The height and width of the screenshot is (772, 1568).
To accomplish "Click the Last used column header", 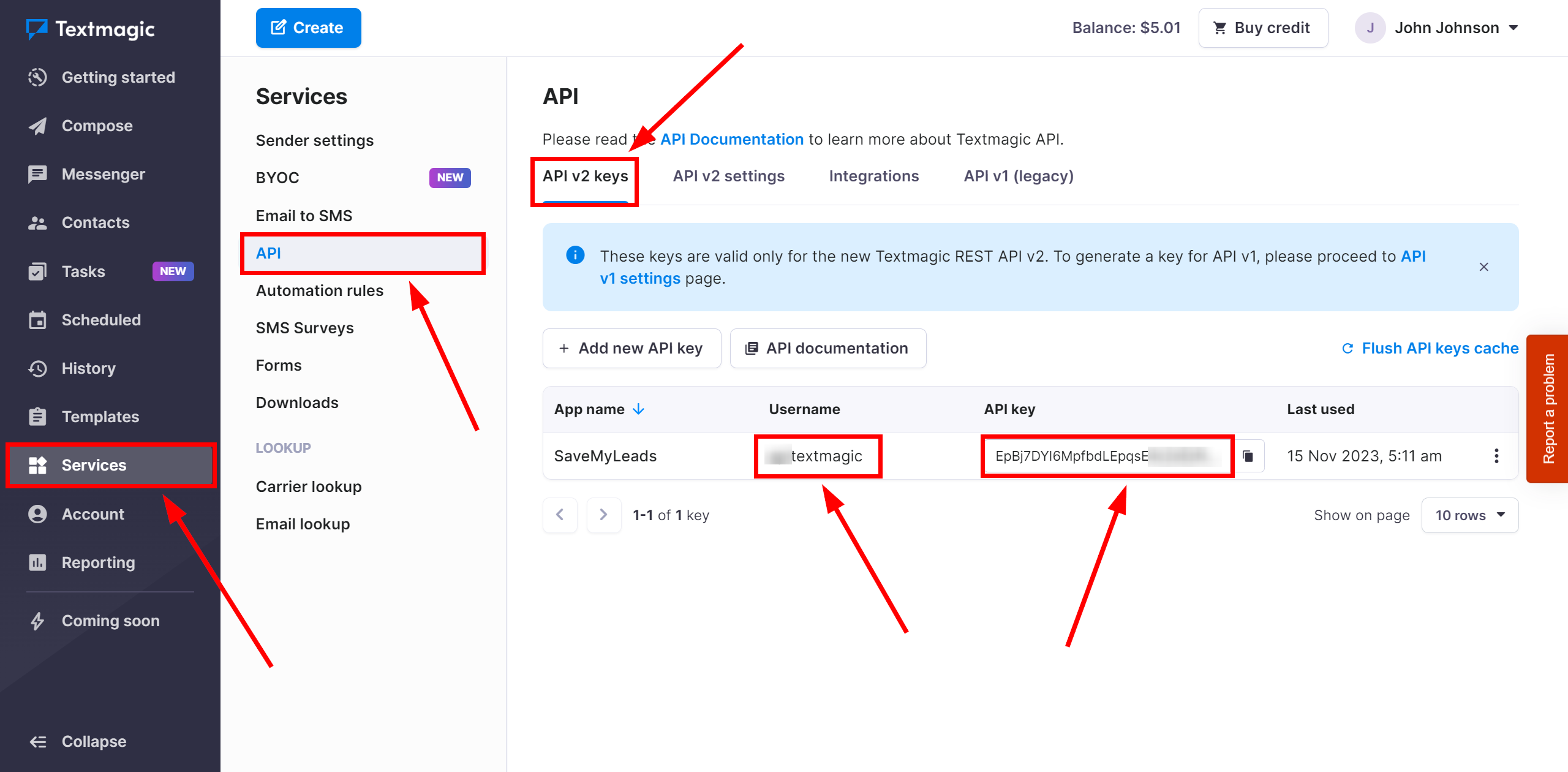I will [x=1321, y=409].
